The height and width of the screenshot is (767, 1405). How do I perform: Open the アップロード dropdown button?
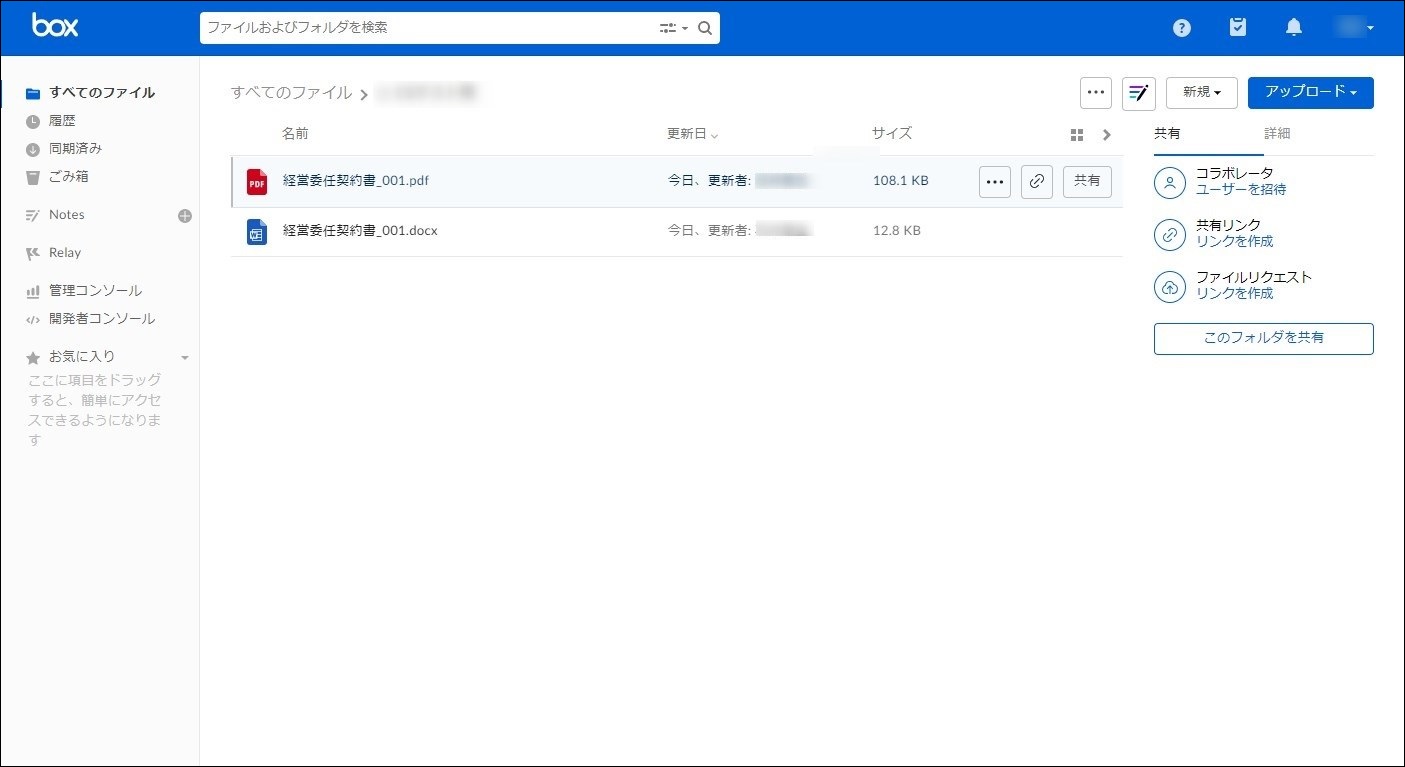click(1311, 93)
